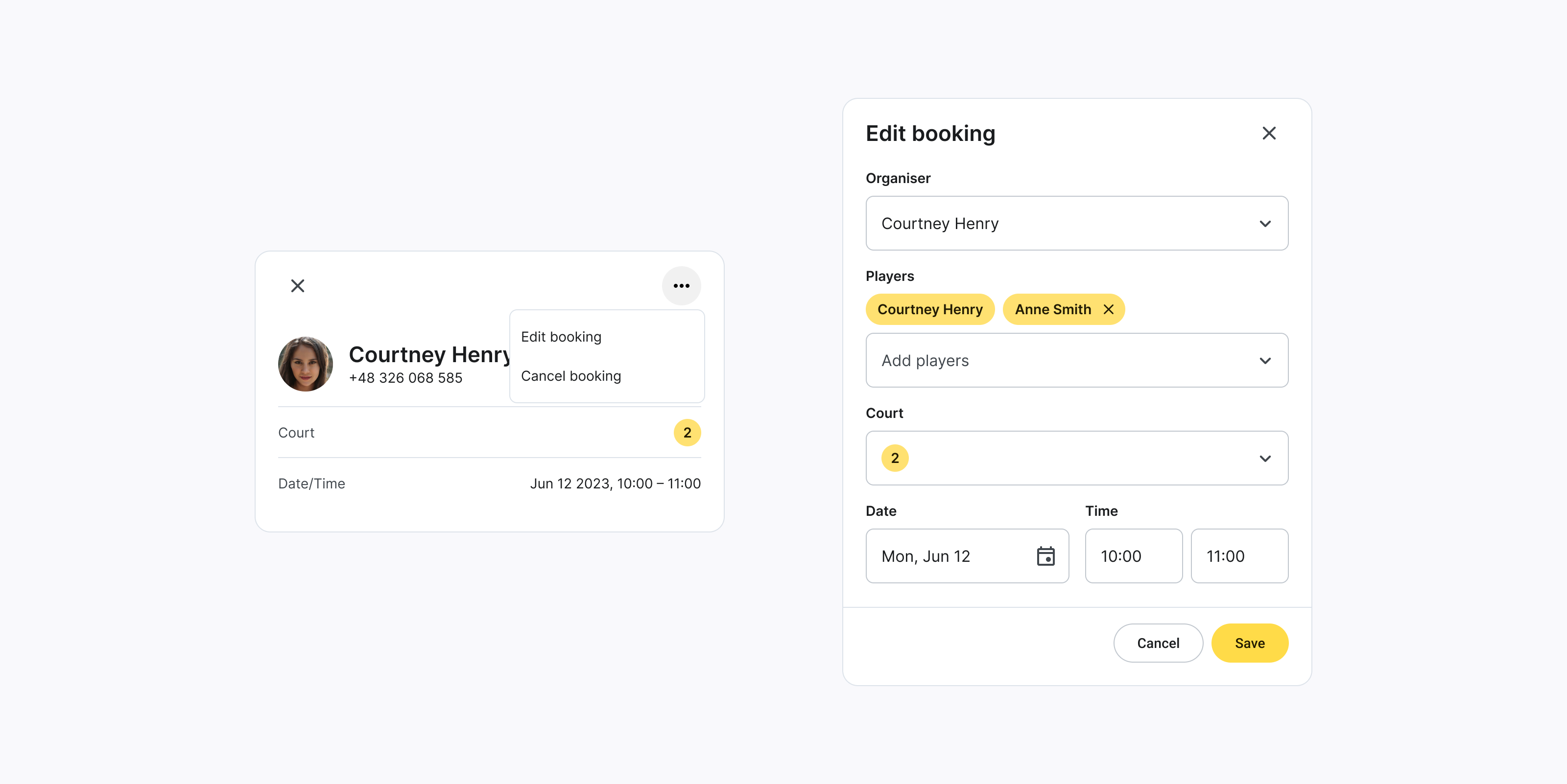The width and height of the screenshot is (1567, 784).
Task: Open the three-dot options menu
Action: [681, 286]
